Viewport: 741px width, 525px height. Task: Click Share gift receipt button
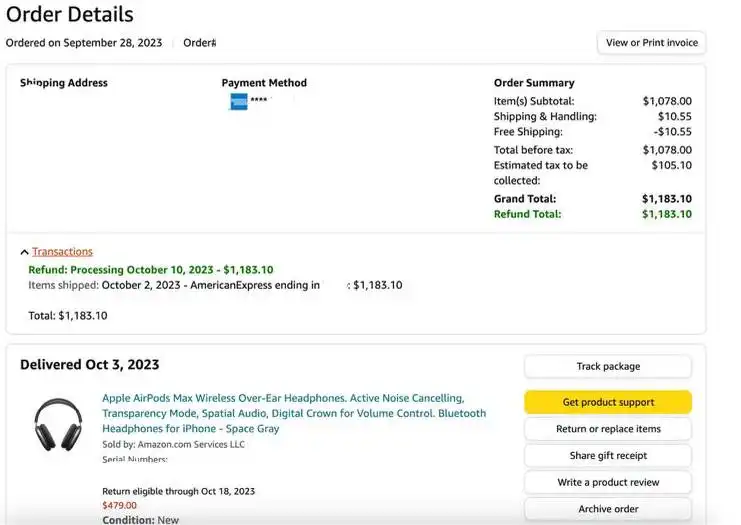point(608,456)
